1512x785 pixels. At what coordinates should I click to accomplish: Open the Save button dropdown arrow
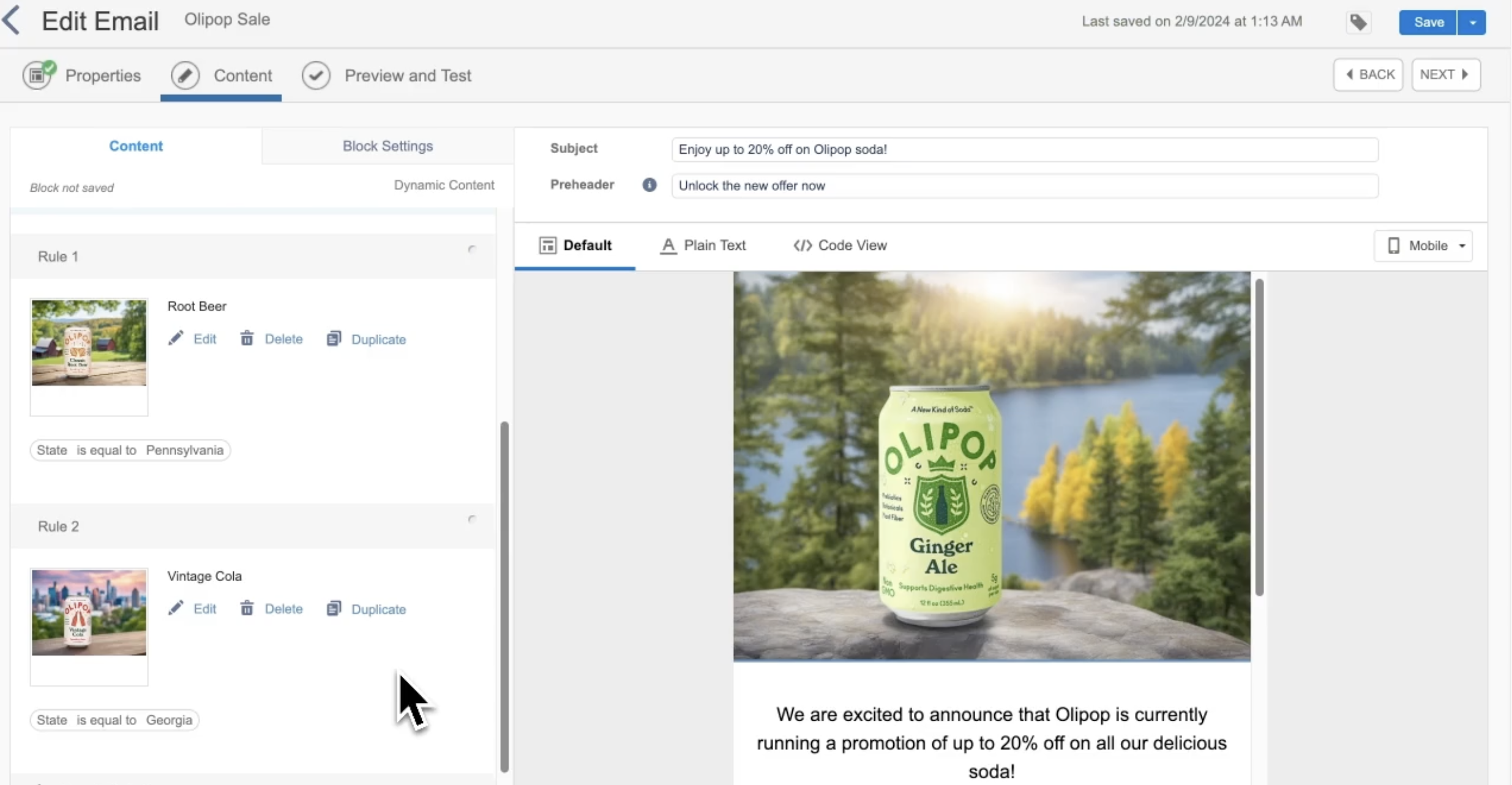(x=1472, y=22)
